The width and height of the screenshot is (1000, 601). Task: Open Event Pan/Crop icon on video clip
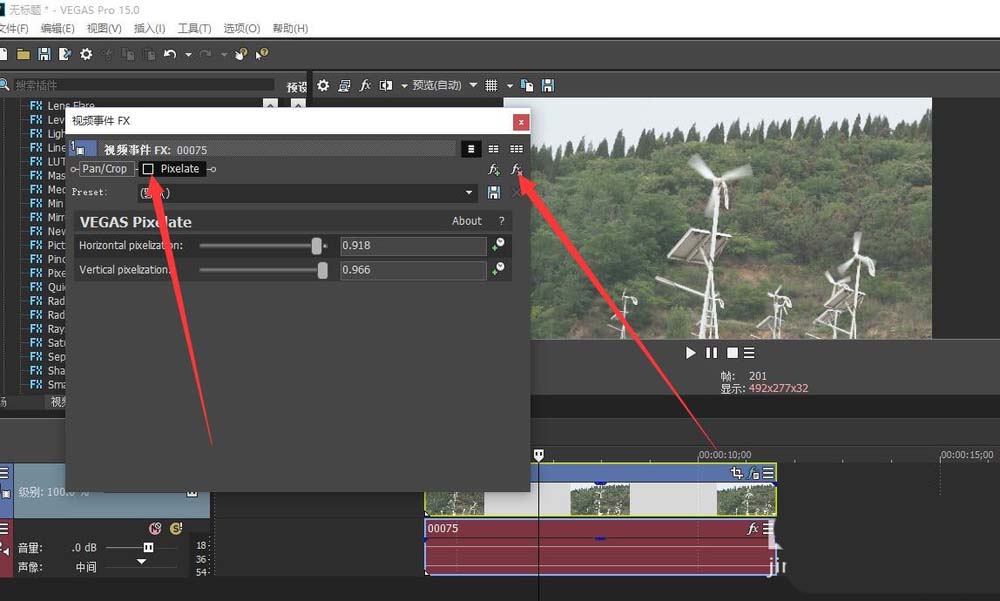[x=737, y=473]
